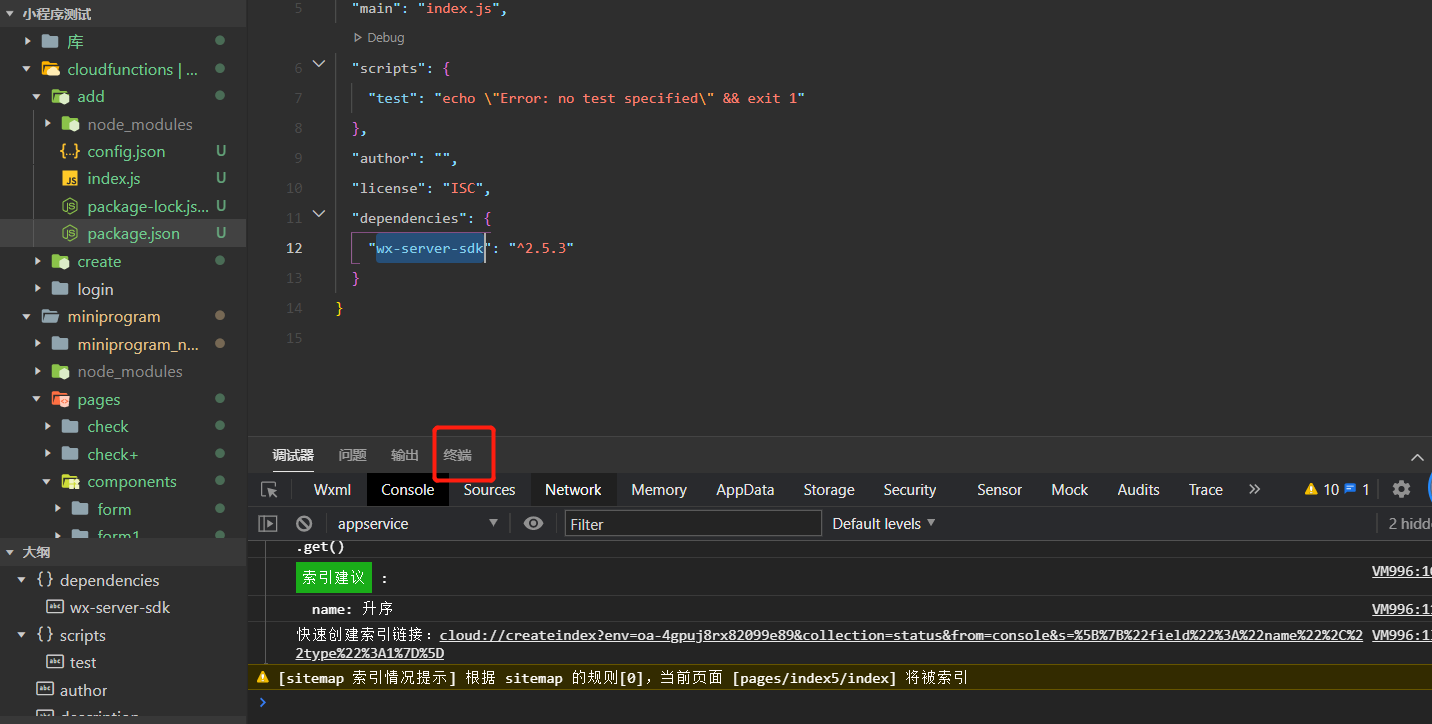Switch to the Network tab
1432x724 pixels.
[573, 489]
